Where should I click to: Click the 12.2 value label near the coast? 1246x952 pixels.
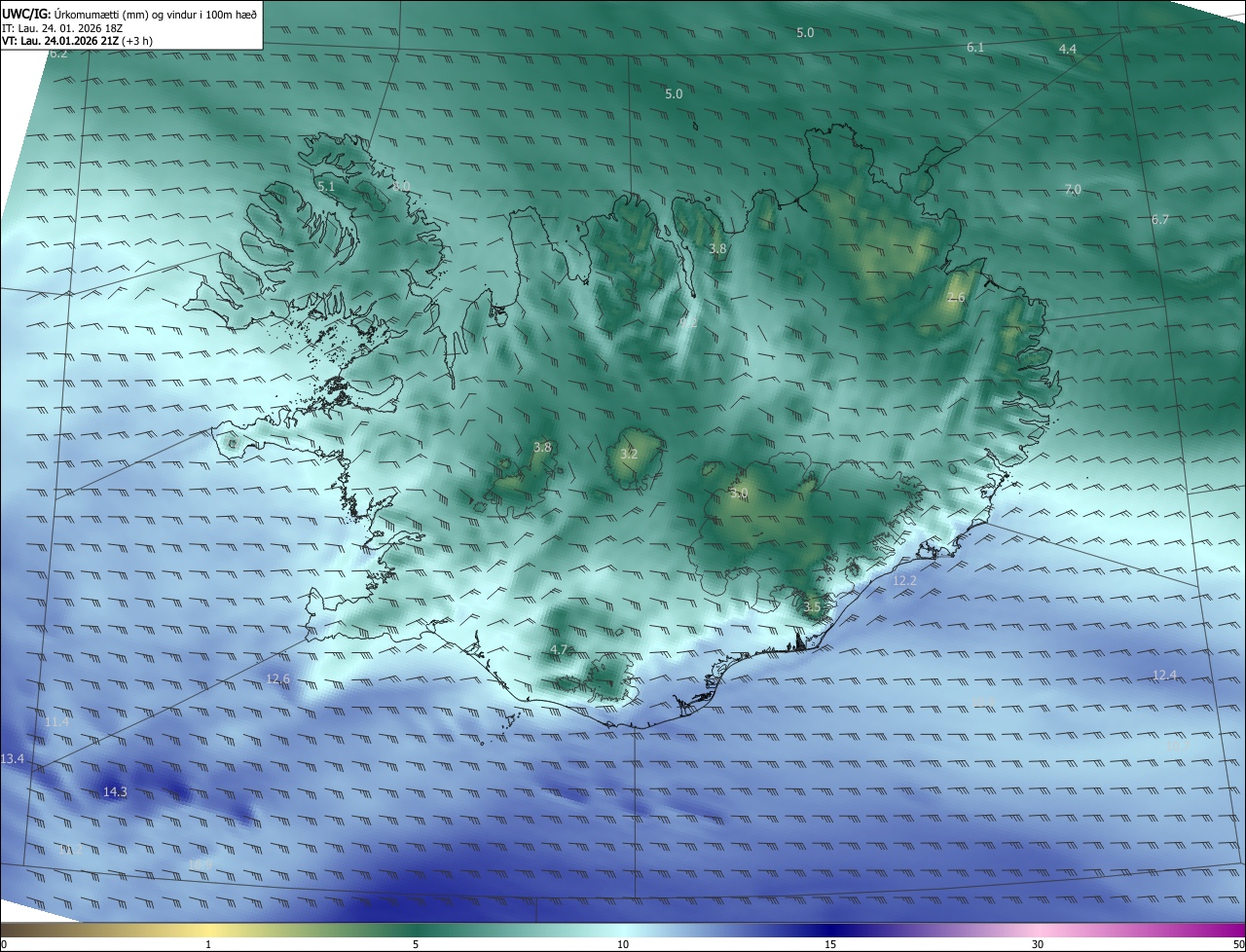click(x=904, y=580)
